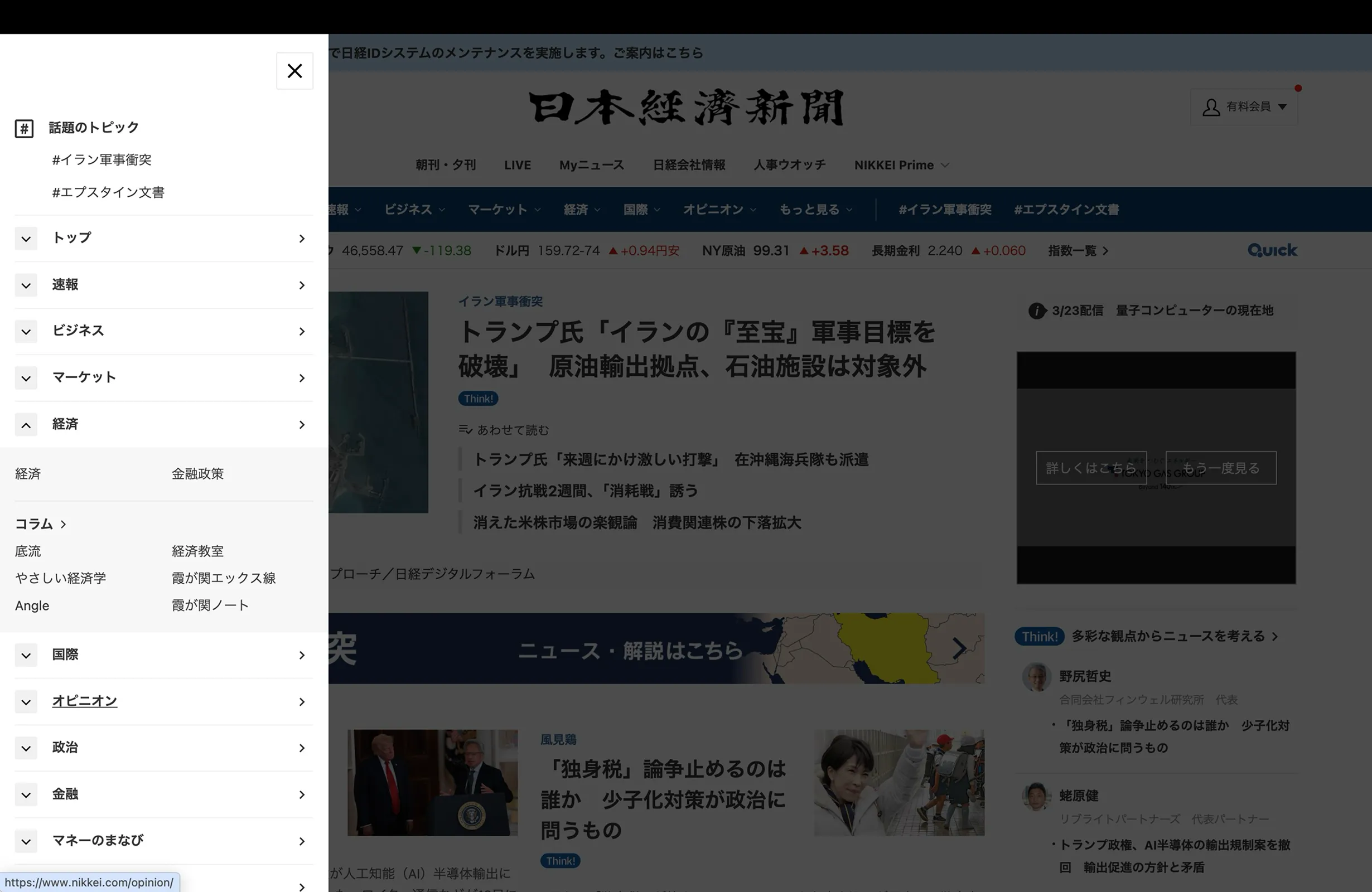Open #イラン軍事衝突 topic in side menu
The height and width of the screenshot is (892, 1372).
(102, 159)
